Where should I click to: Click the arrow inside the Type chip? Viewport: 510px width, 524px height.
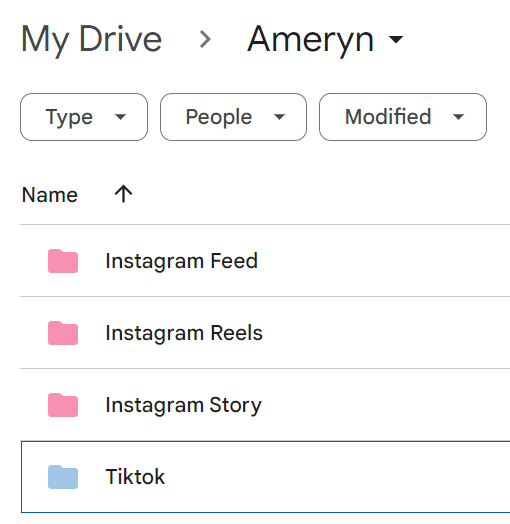[x=120, y=117]
